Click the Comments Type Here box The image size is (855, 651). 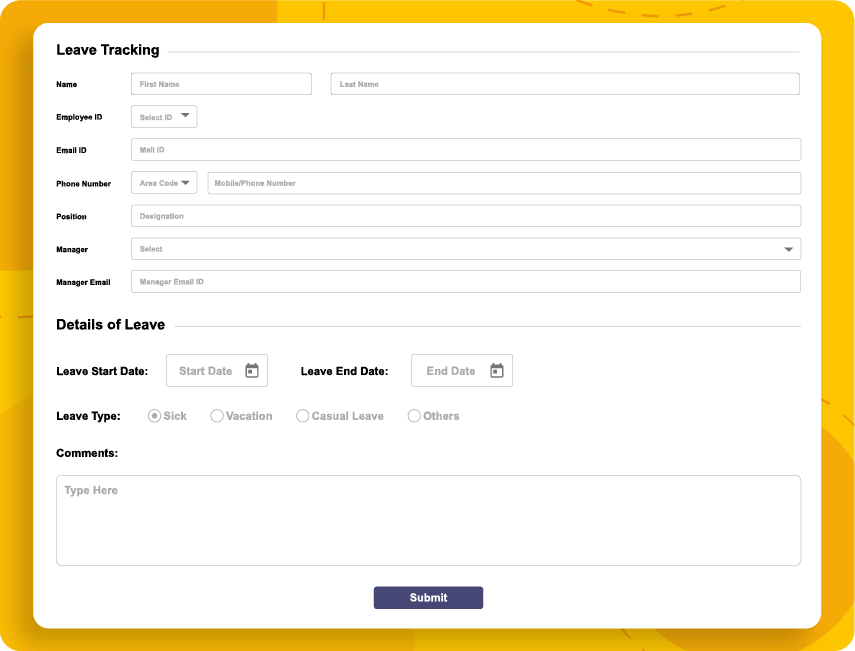point(428,518)
